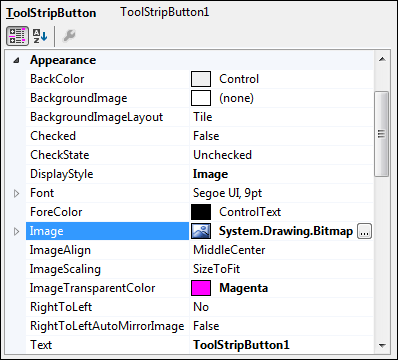The height and width of the screenshot is (360, 398).
Task: Expand the Image property
Action: [x=16, y=231]
